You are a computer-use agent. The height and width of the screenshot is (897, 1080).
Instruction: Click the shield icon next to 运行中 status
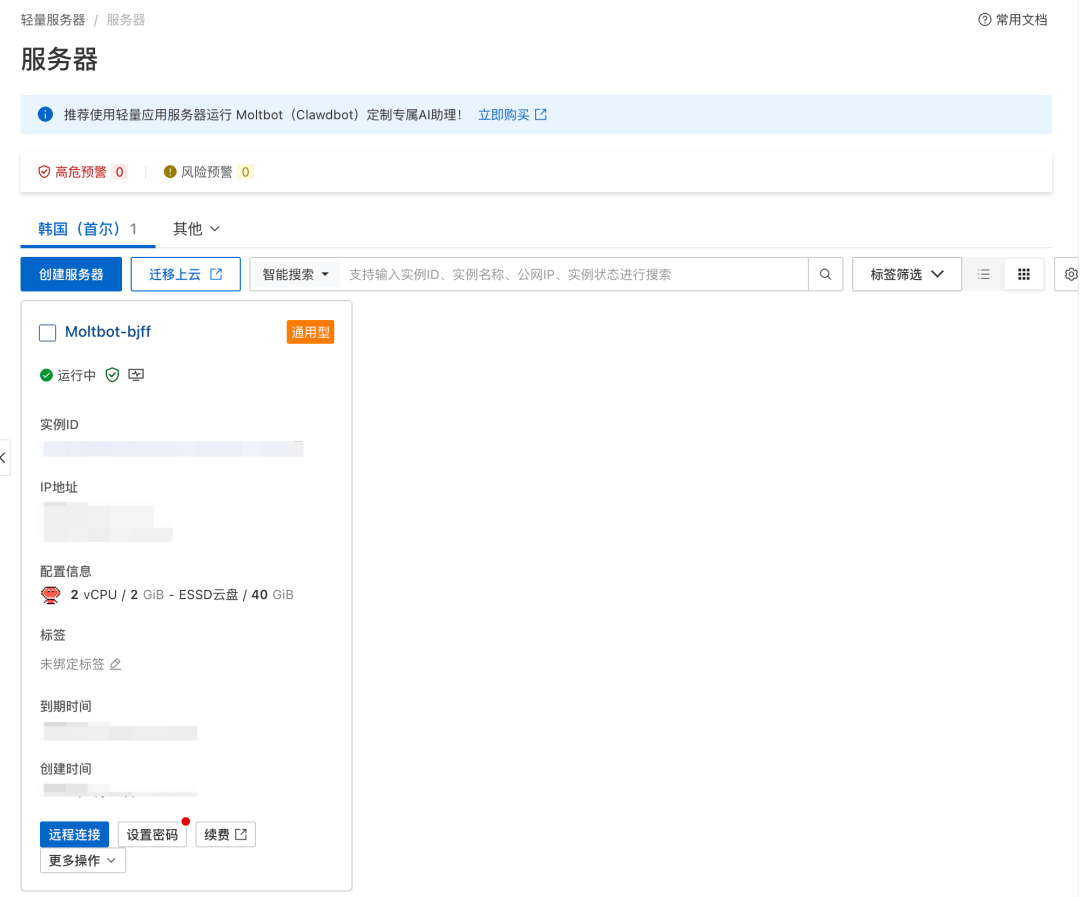click(112, 374)
